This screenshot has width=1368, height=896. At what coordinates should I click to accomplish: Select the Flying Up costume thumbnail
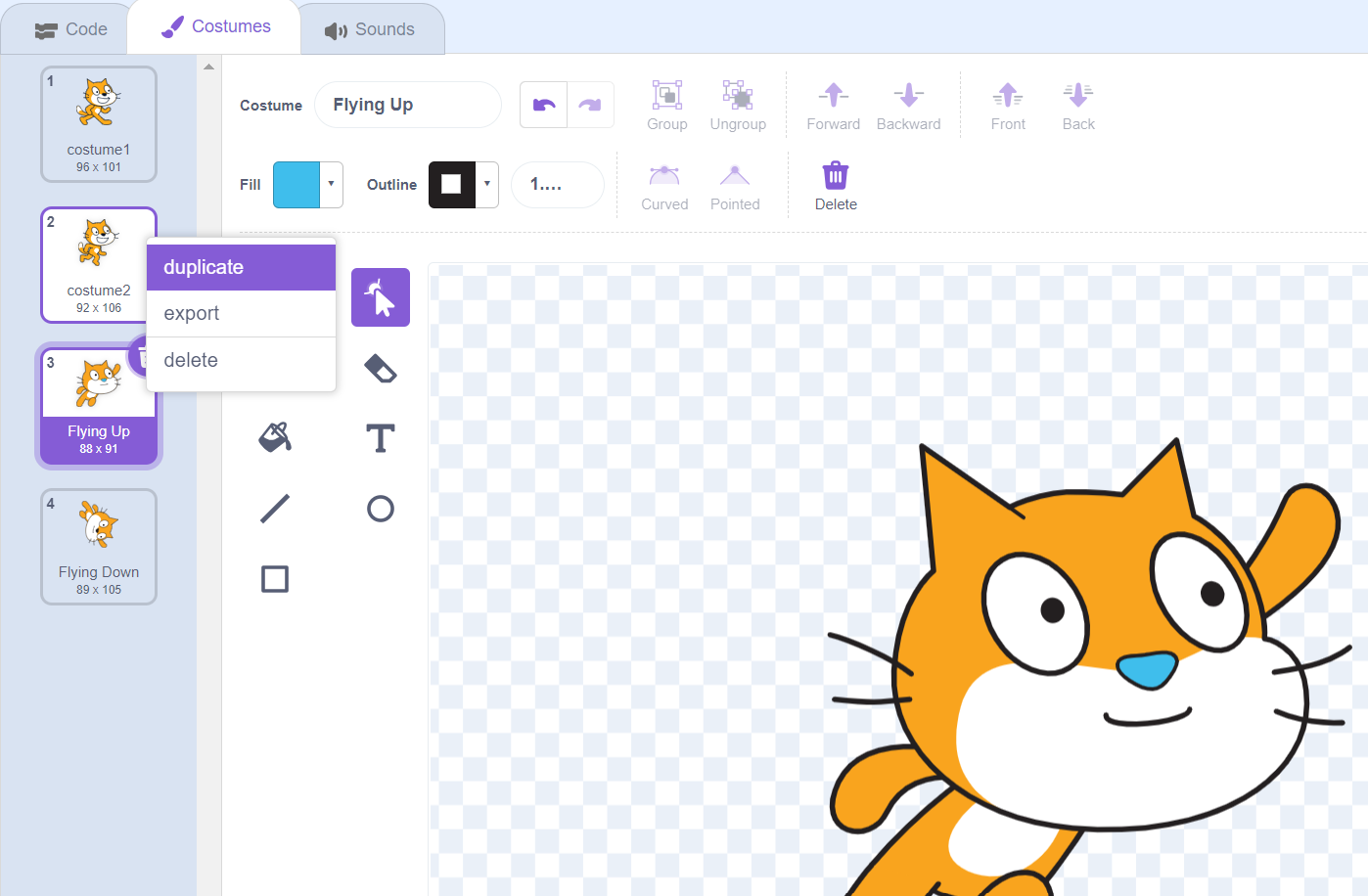click(99, 406)
